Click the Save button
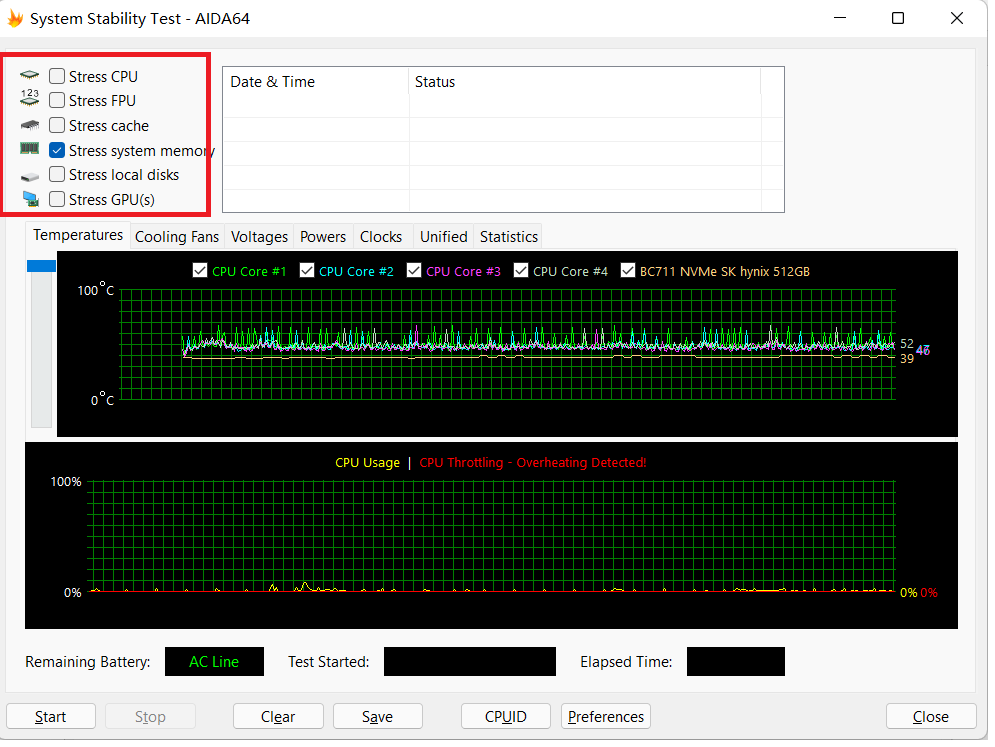Image resolution: width=995 pixels, height=747 pixels. click(377, 717)
